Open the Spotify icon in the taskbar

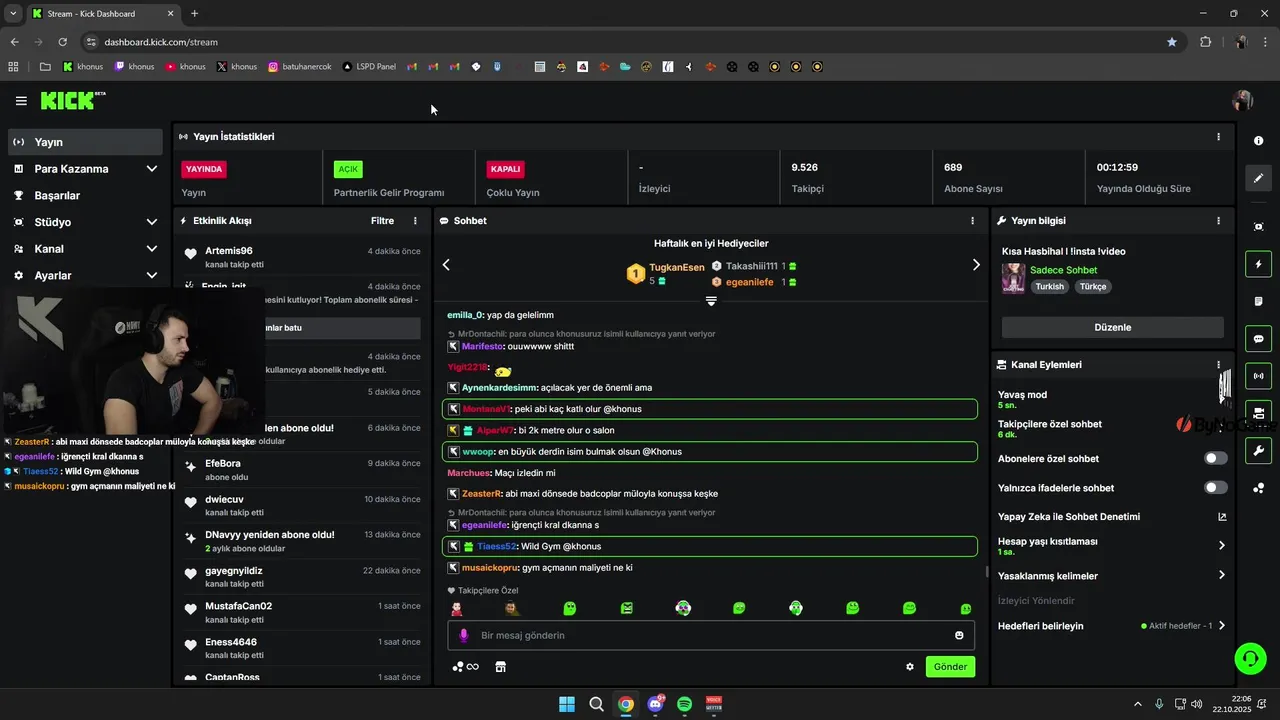pyautogui.click(x=685, y=704)
